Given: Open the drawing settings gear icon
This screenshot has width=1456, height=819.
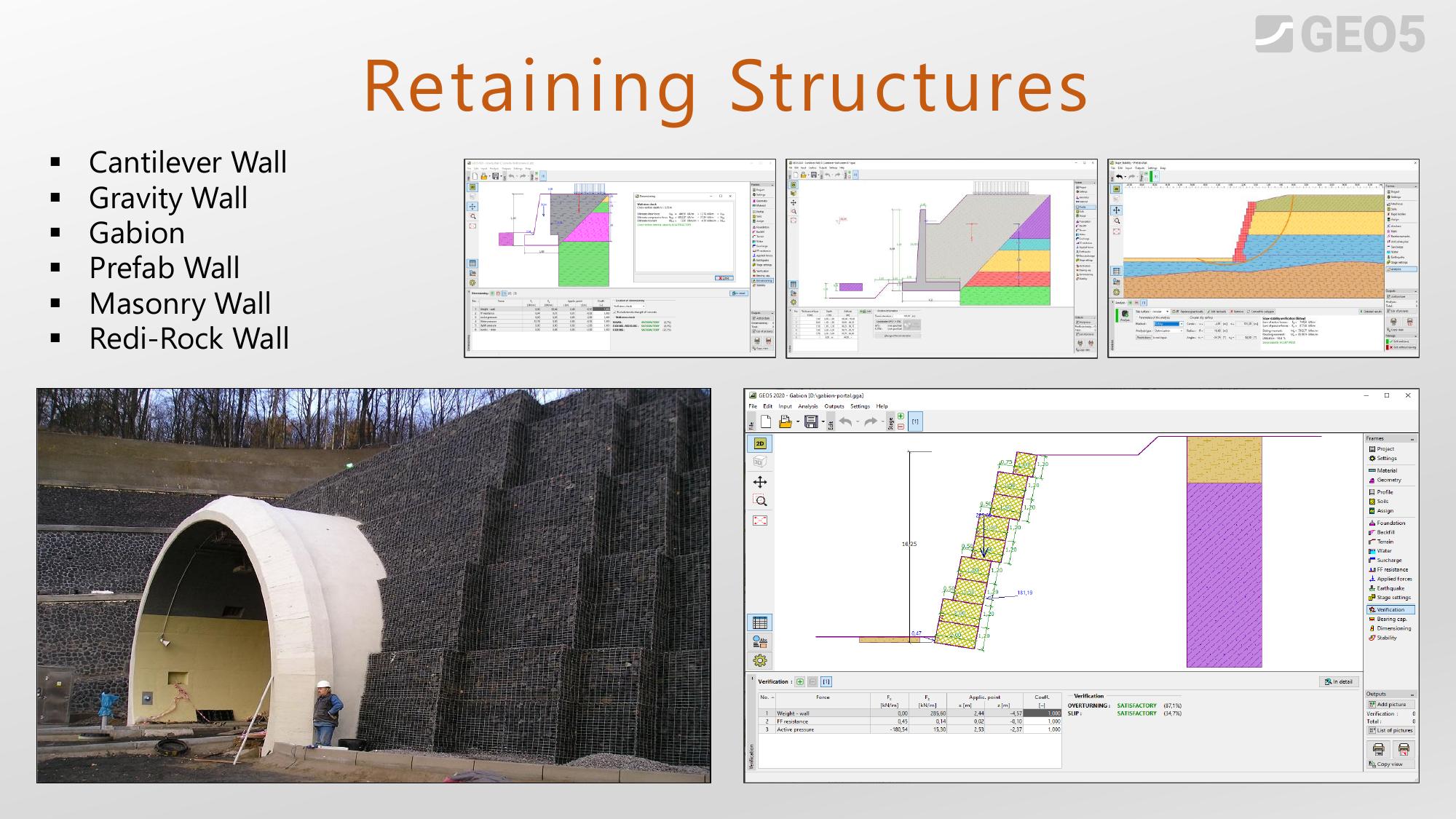Looking at the screenshot, I should (760, 660).
